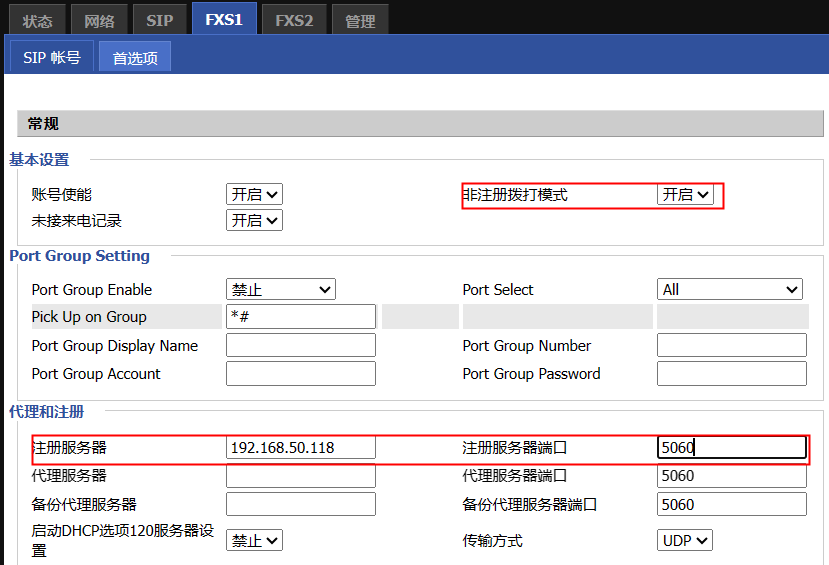Click the Port Group Display Name field
This screenshot has width=829, height=565.
tap(301, 345)
